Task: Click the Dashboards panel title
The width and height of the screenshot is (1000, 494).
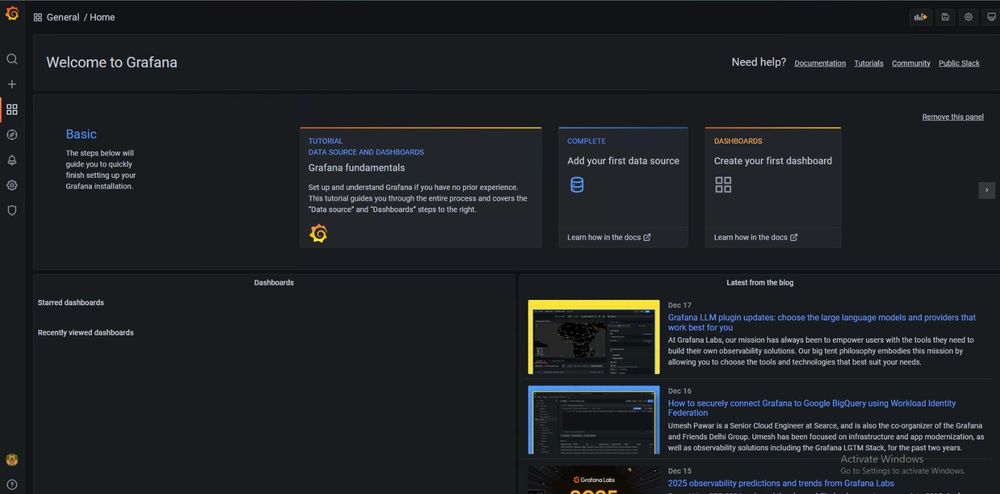Action: pyautogui.click(x=274, y=282)
